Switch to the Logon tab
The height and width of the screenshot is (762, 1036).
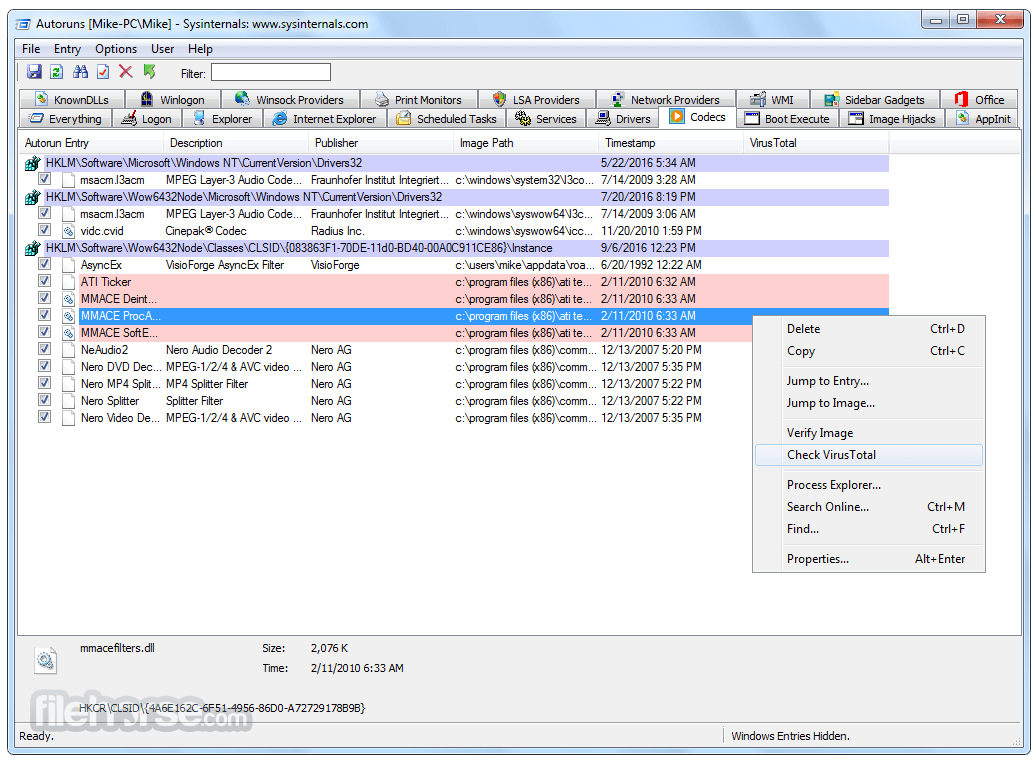coord(147,119)
